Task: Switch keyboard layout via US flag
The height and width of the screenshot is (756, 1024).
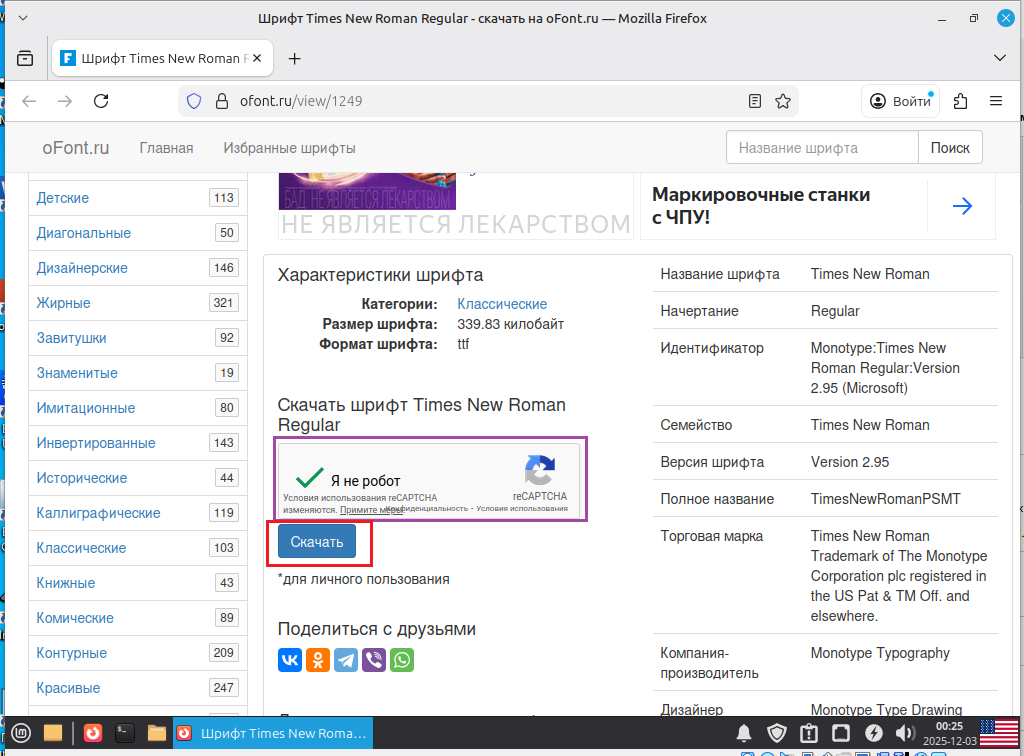Action: [999, 733]
